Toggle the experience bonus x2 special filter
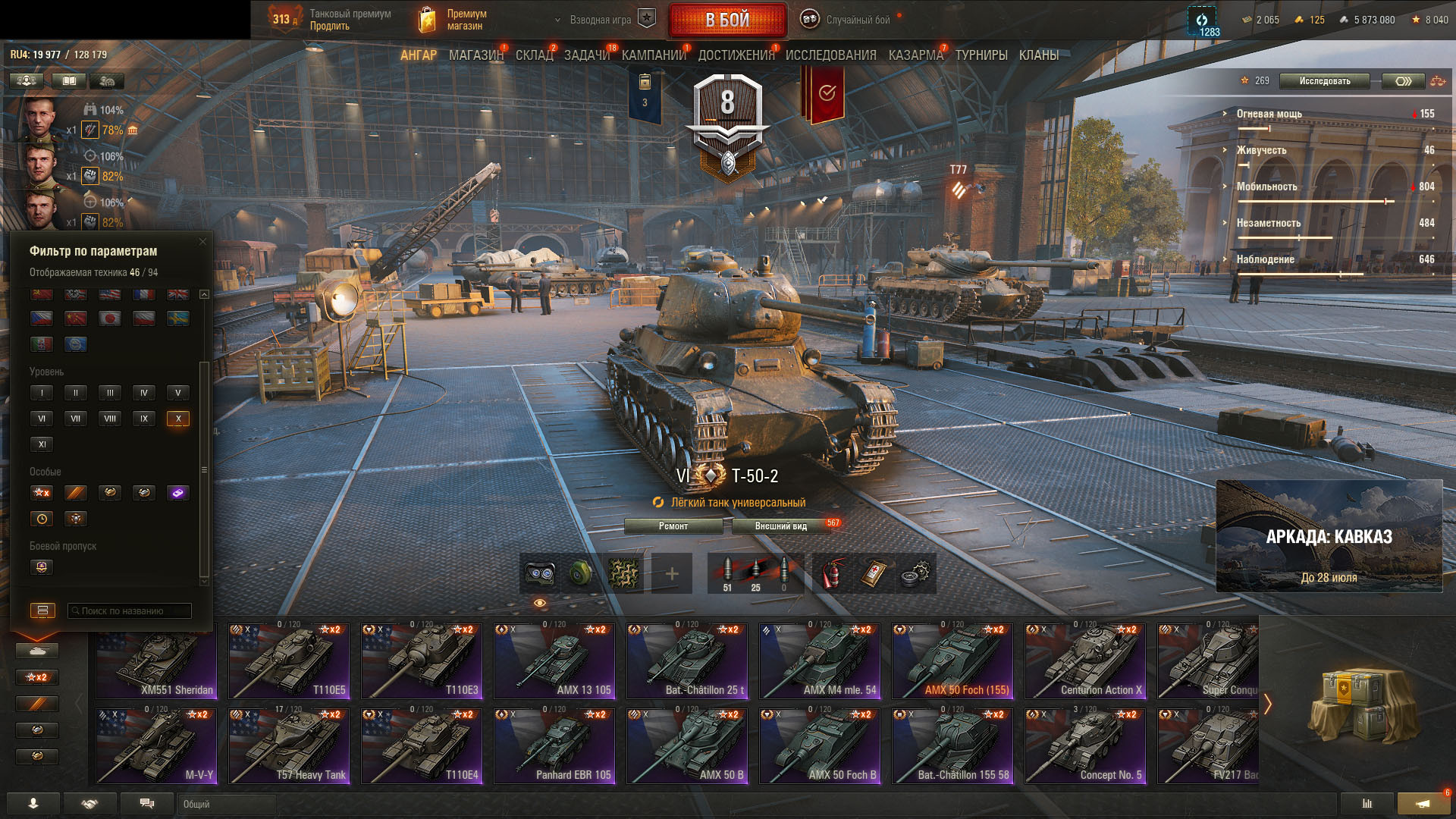 tap(42, 493)
